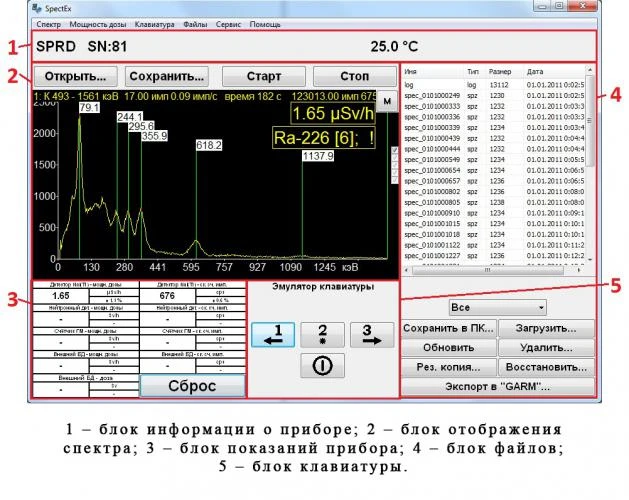Click the file list horizontal scrollbar thumb
This screenshot has height=500, width=629.
click(487, 270)
